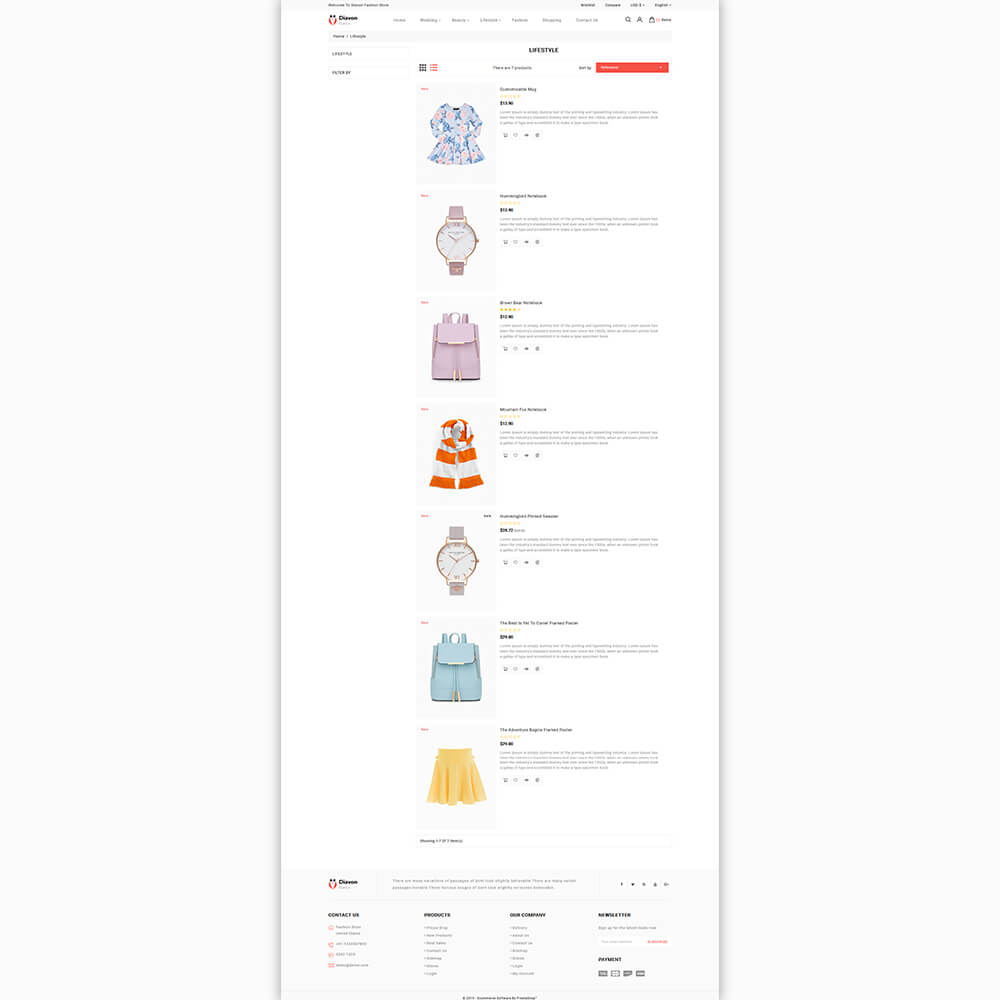This screenshot has height=1000, width=1000.
Task: Open the Fashion menu item
Action: coord(520,20)
